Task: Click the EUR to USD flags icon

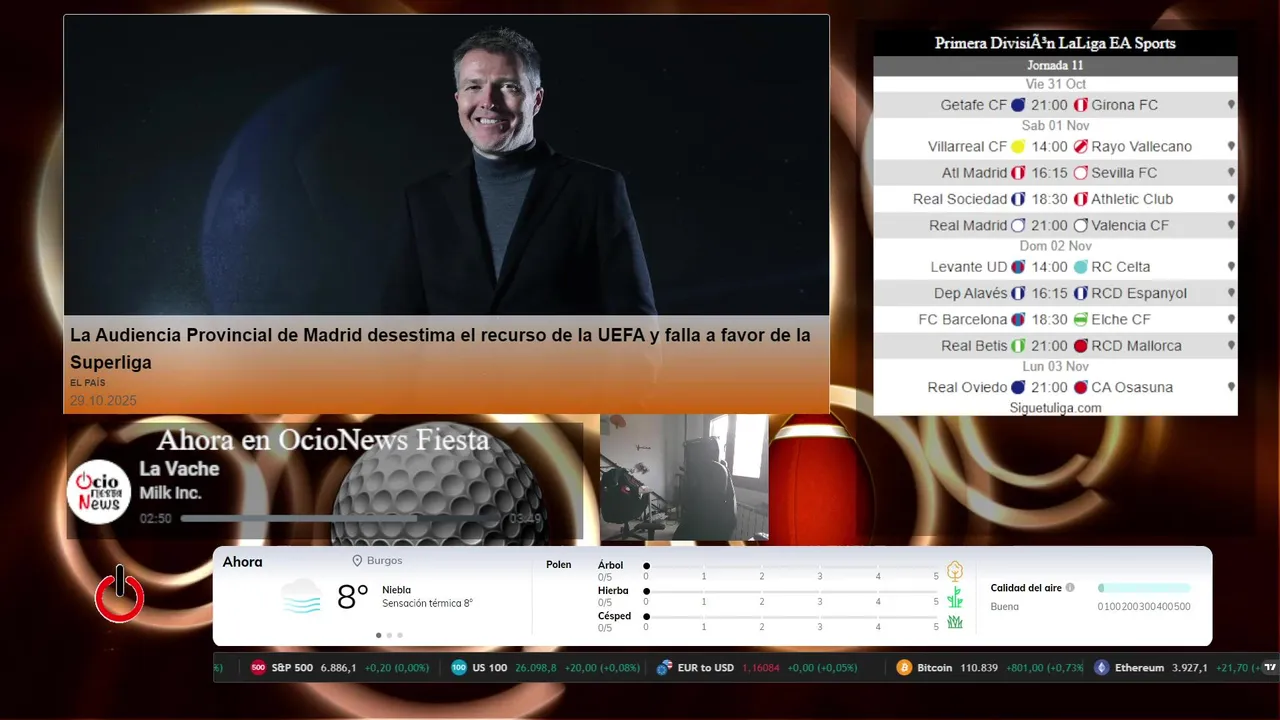Action: pos(664,668)
